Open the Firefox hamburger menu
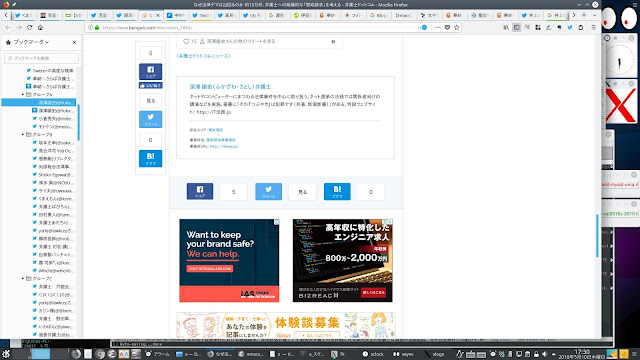This screenshot has width=640, height=360. coord(593,27)
